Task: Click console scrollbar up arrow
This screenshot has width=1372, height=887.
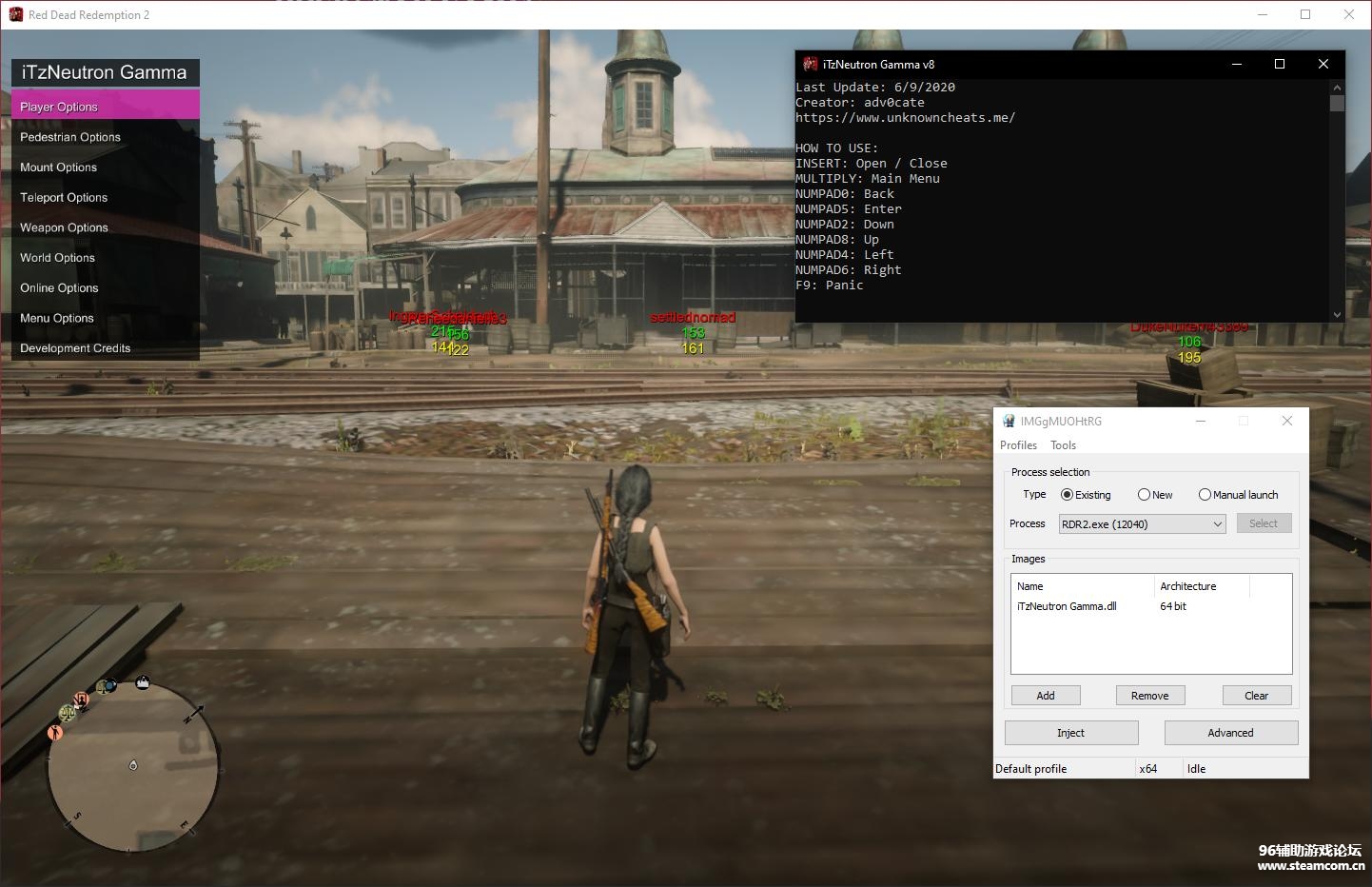Action: pyautogui.click(x=1337, y=88)
